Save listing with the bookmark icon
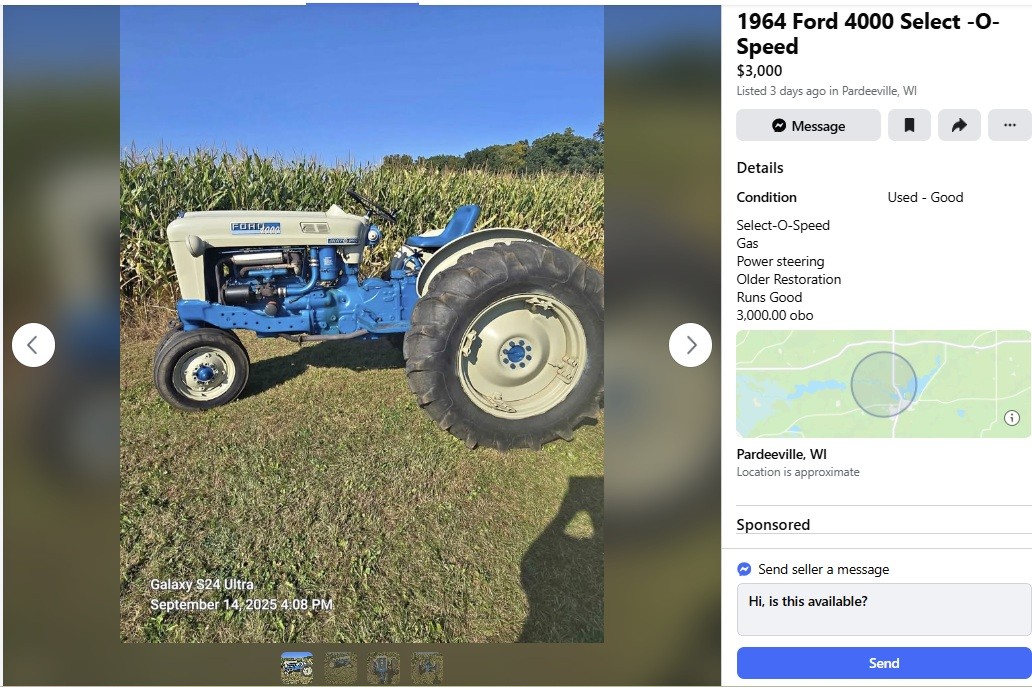 point(909,125)
